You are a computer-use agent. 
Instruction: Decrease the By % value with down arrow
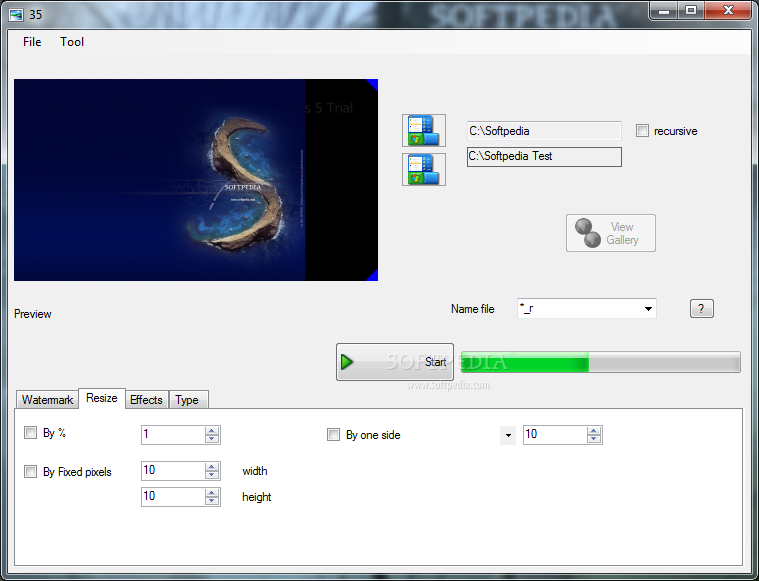tap(212, 439)
